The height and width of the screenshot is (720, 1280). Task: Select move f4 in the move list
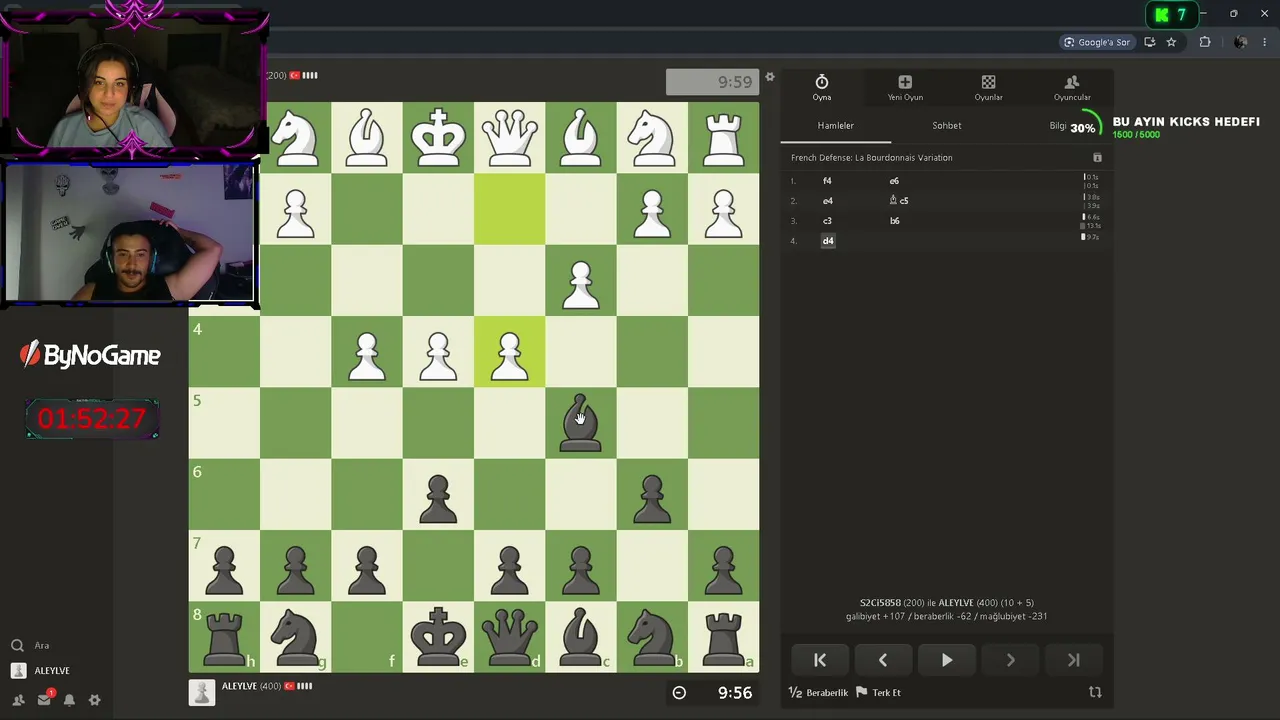[827, 181]
